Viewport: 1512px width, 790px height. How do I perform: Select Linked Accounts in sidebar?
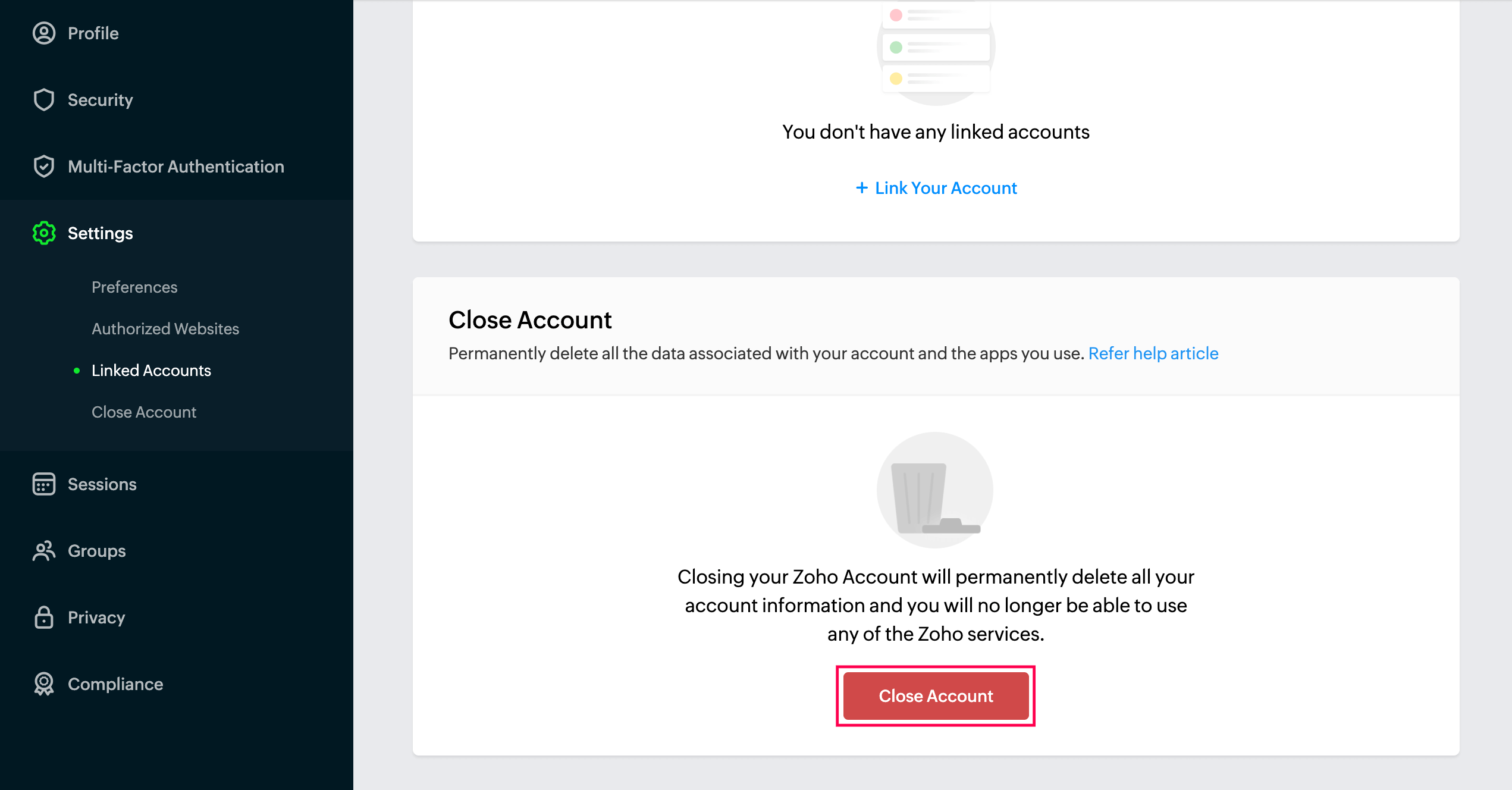(152, 370)
